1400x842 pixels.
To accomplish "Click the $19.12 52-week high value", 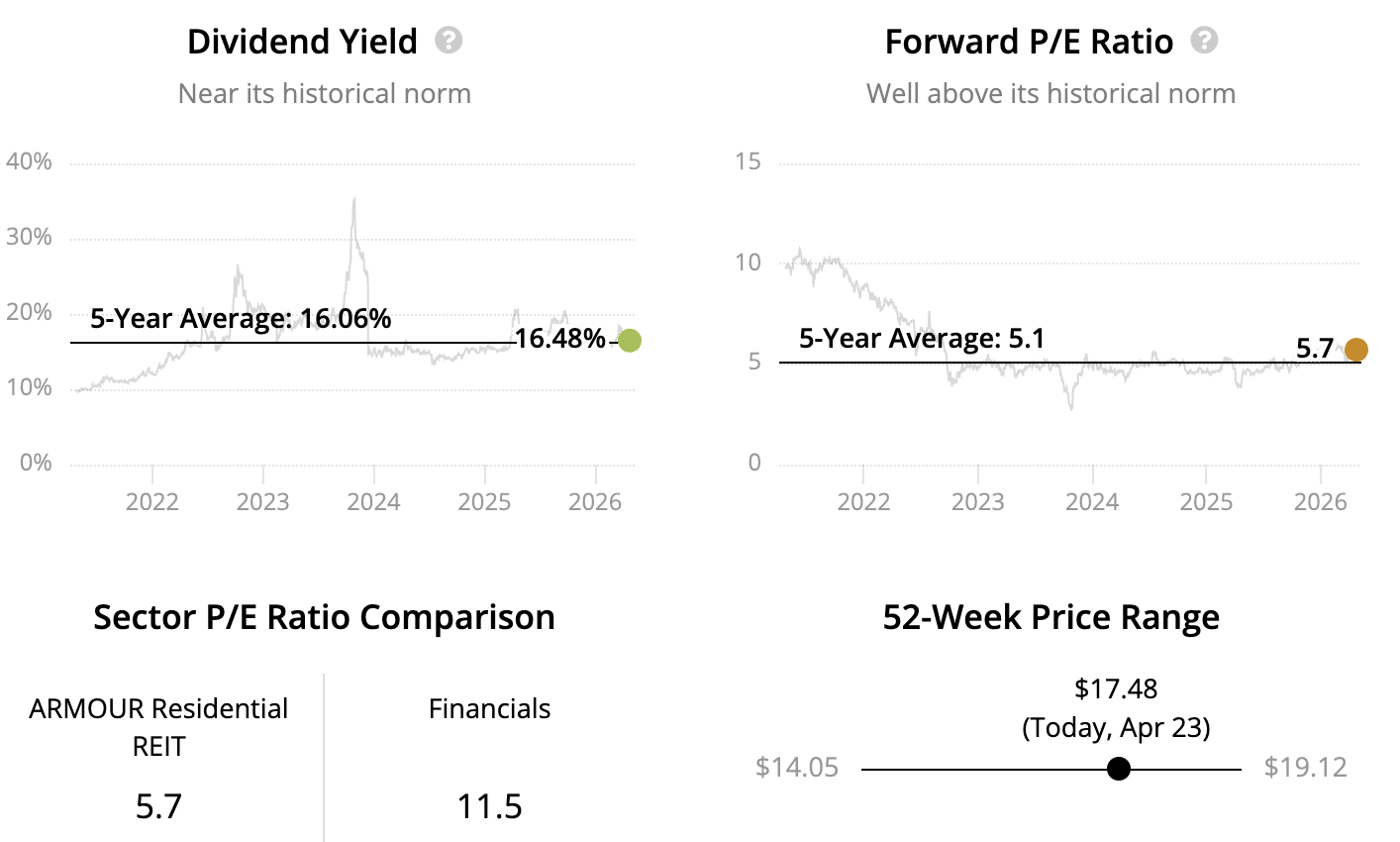I will pyautogui.click(x=1306, y=768).
